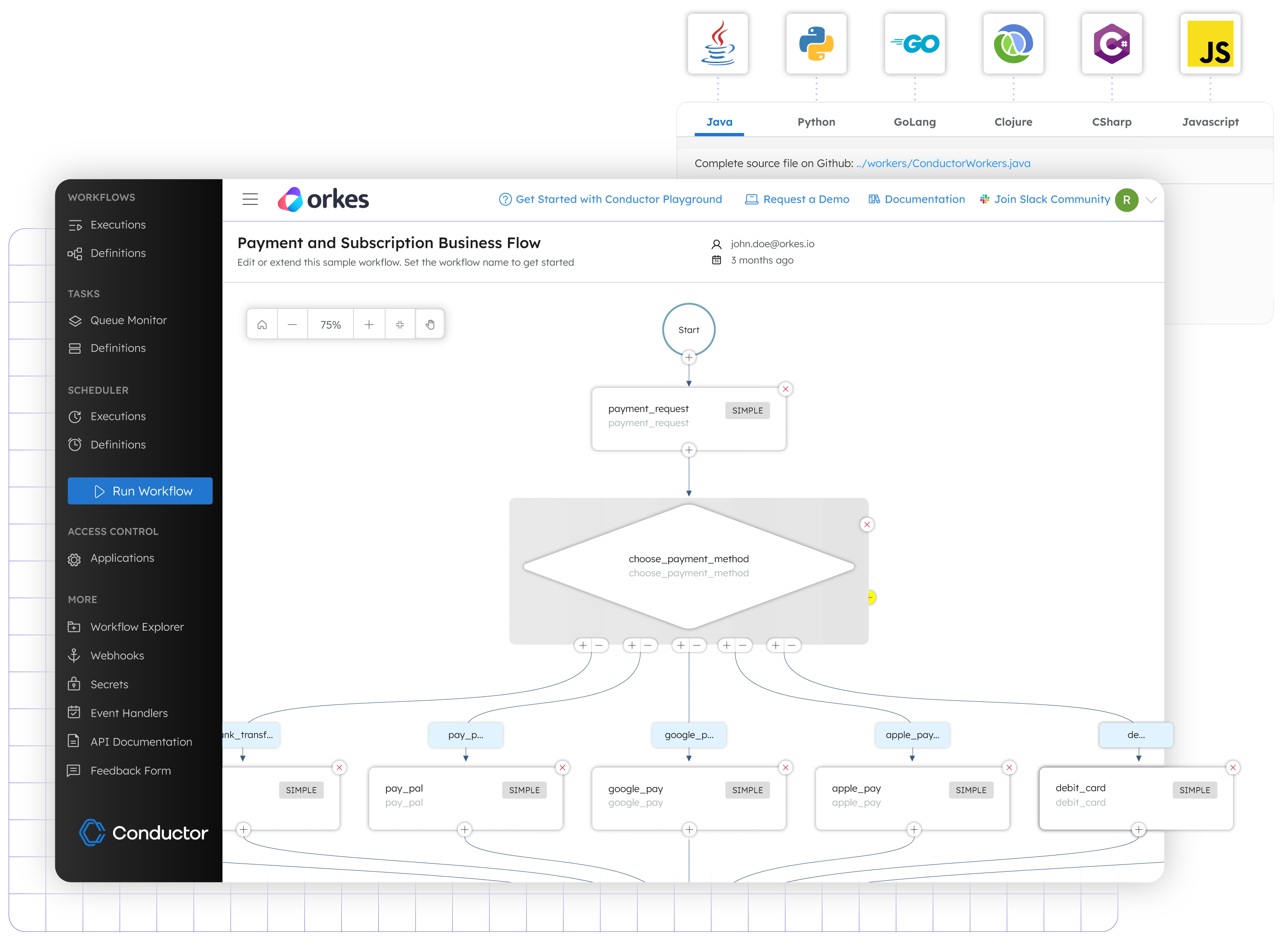Click the Conductor logo at the sidebar bottom
This screenshot has height=946, width=1288.
point(143,832)
